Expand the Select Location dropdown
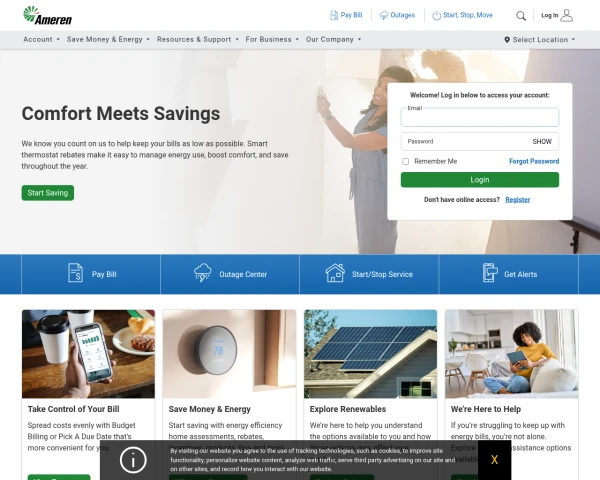The width and height of the screenshot is (600, 480). click(x=540, y=39)
